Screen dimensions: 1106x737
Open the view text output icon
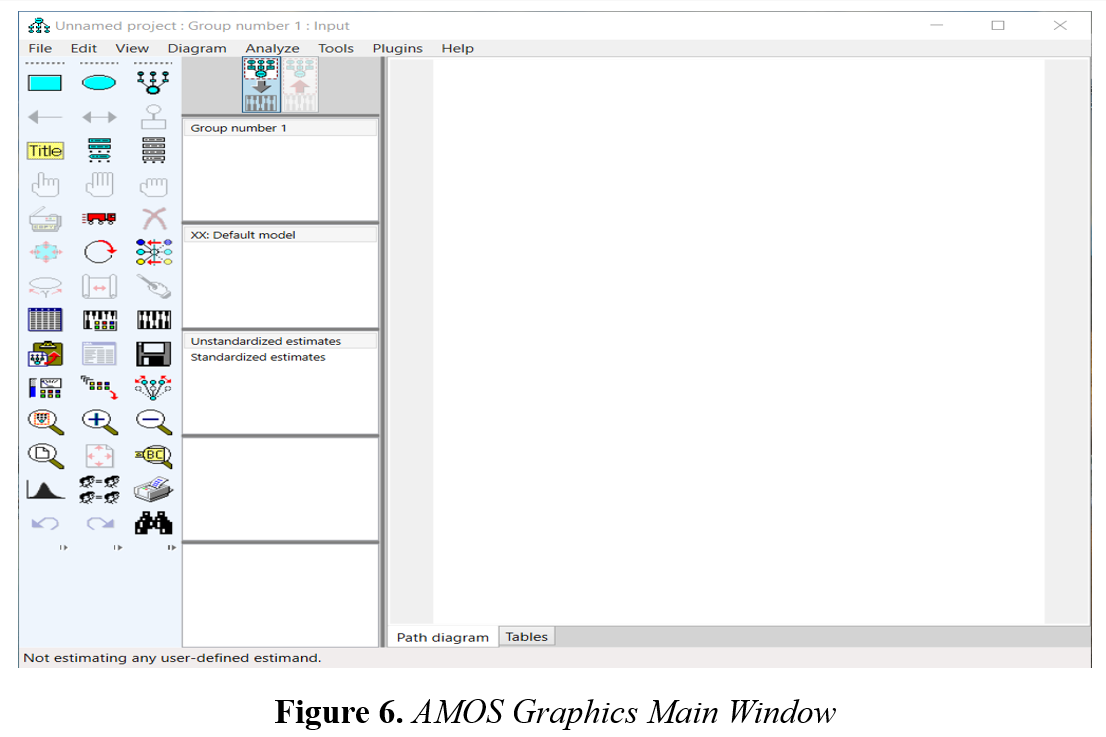point(99,354)
